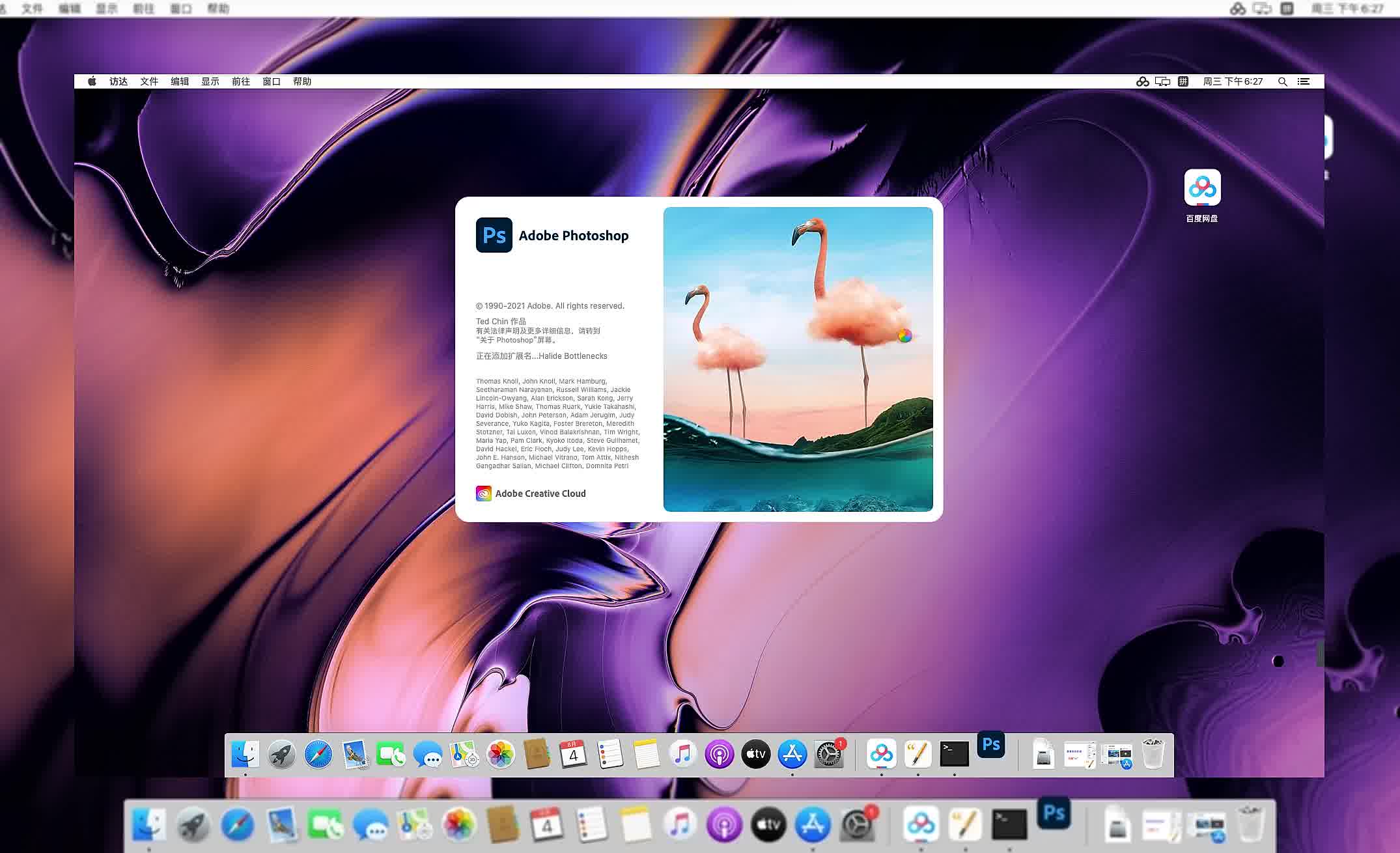Screen dimensions: 1400x853
Task: Open the 访达 menu
Action: pyautogui.click(x=119, y=81)
